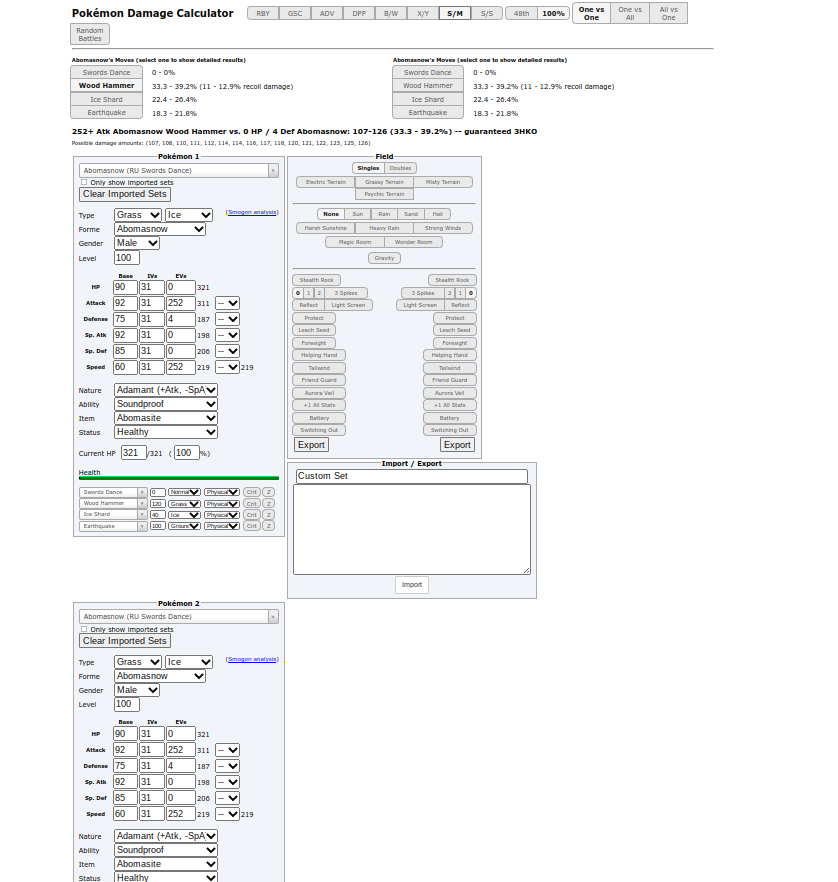Open Pokémon 1 Status dropdown
Screen dimensions: 838x882
click(x=166, y=432)
